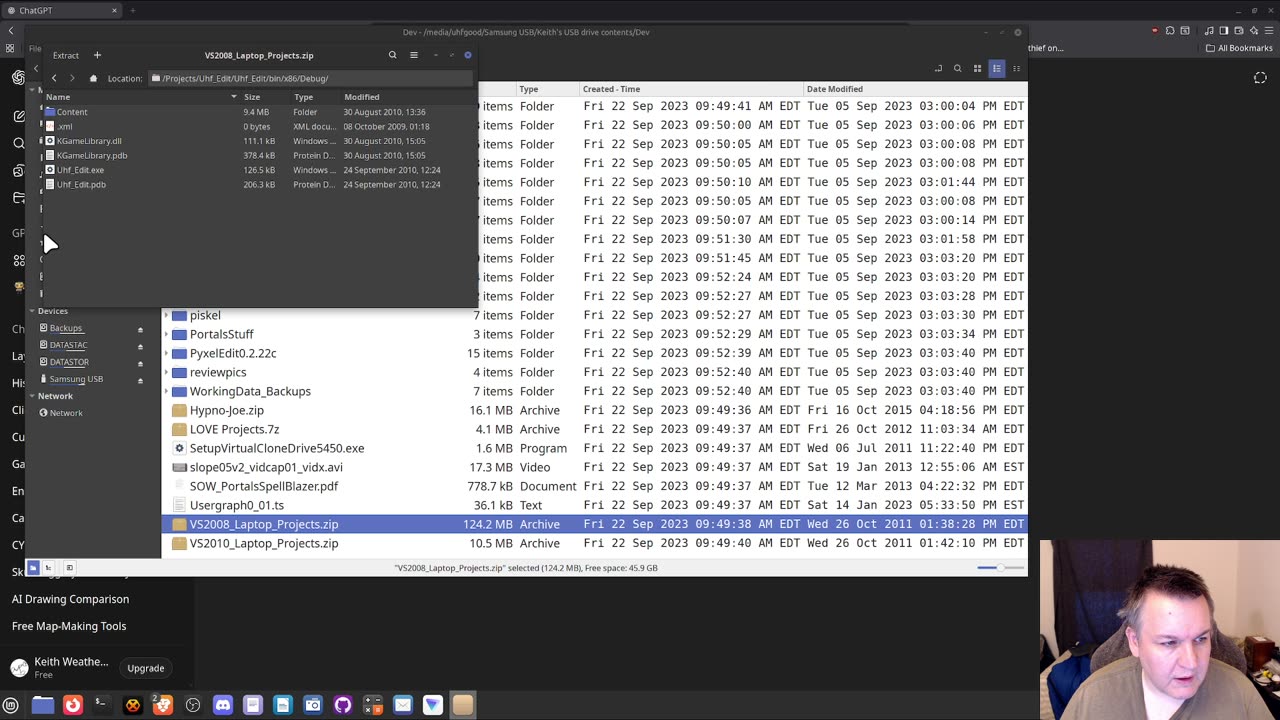Open the All Bookmarks folder in browser
This screenshot has height=720, width=1280.
[x=1239, y=48]
